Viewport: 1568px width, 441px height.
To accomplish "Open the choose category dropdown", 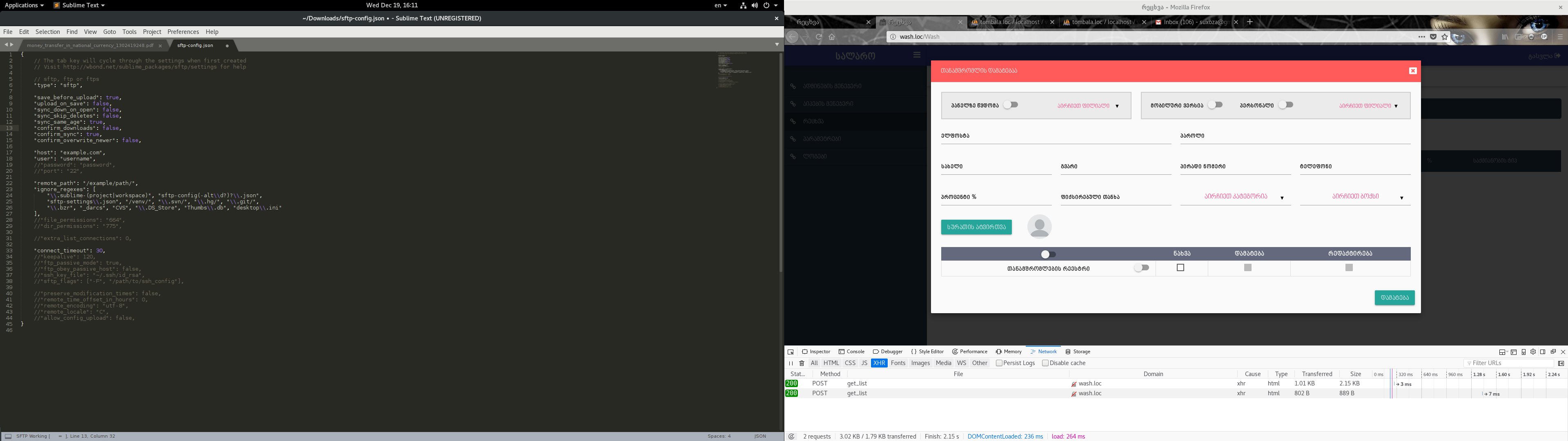I will point(1236,197).
